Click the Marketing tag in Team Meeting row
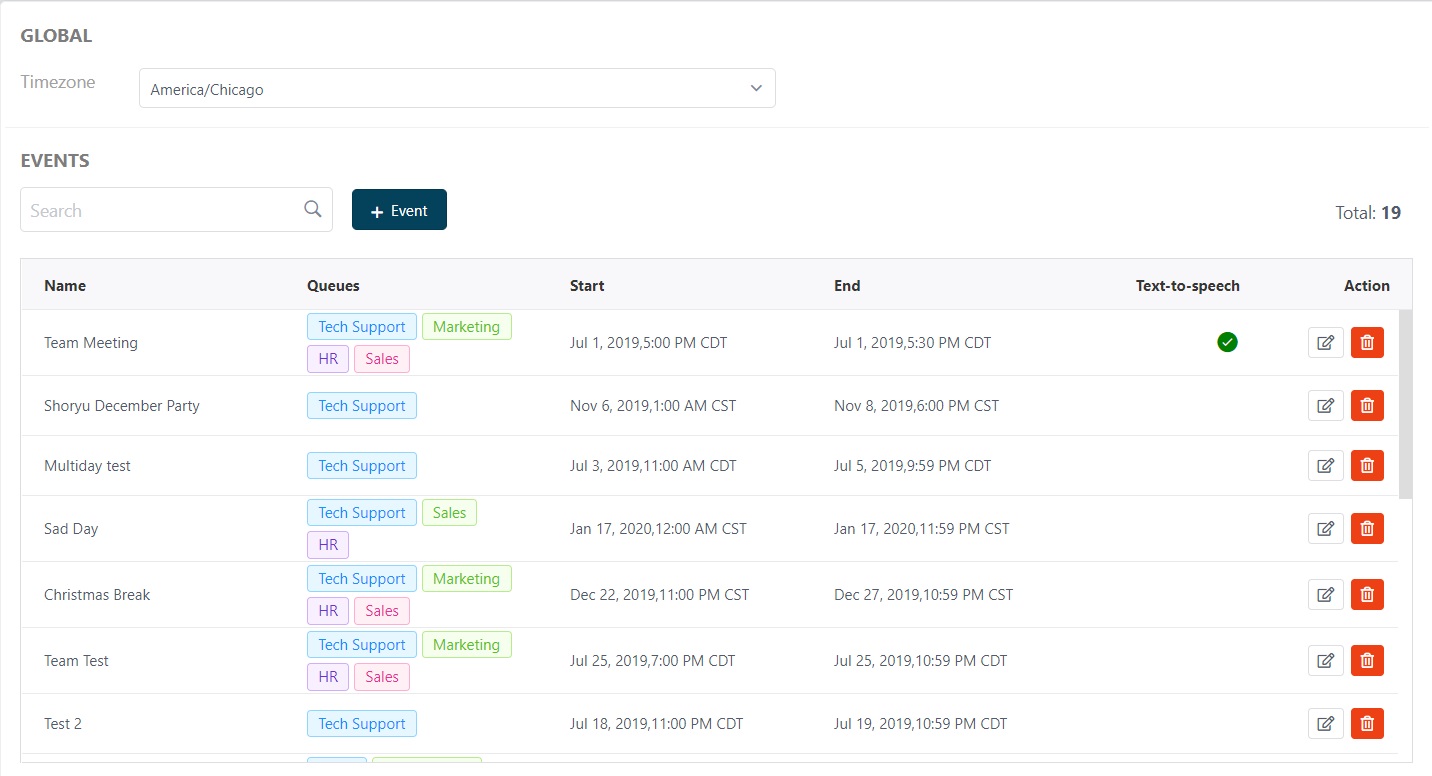The image size is (1432, 776). pyautogui.click(x=466, y=327)
